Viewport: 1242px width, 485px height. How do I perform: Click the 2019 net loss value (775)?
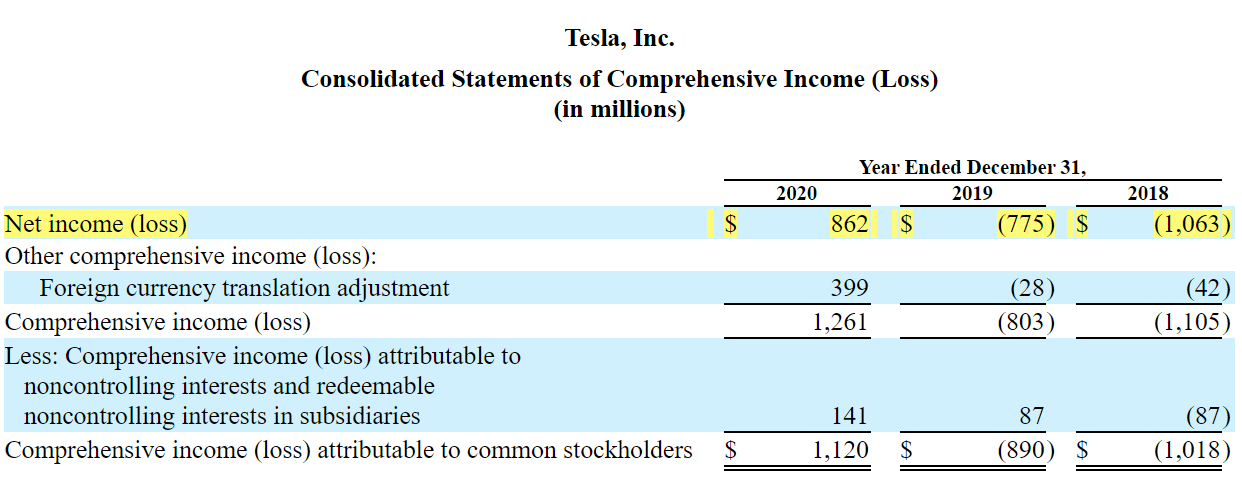click(x=1026, y=223)
